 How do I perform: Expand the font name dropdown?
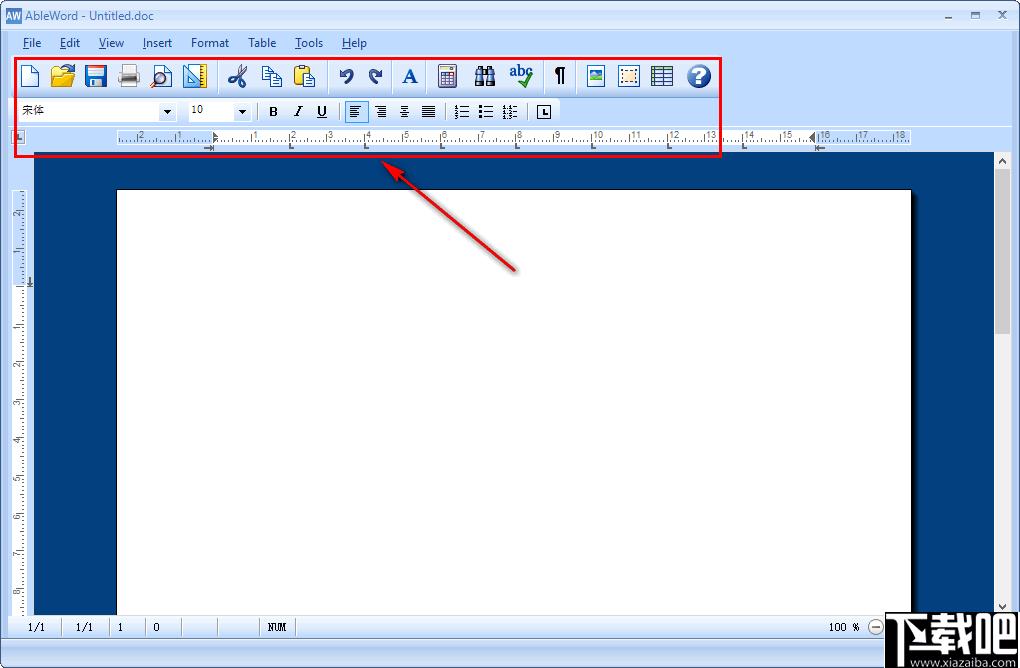click(167, 112)
